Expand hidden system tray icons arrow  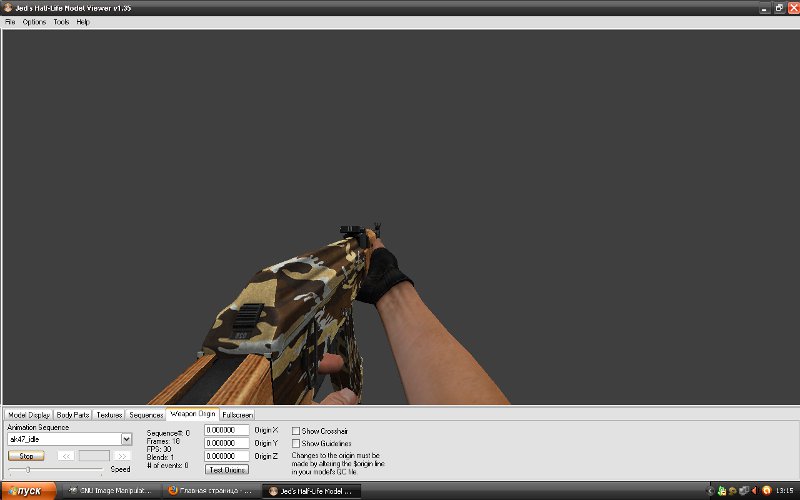710,491
